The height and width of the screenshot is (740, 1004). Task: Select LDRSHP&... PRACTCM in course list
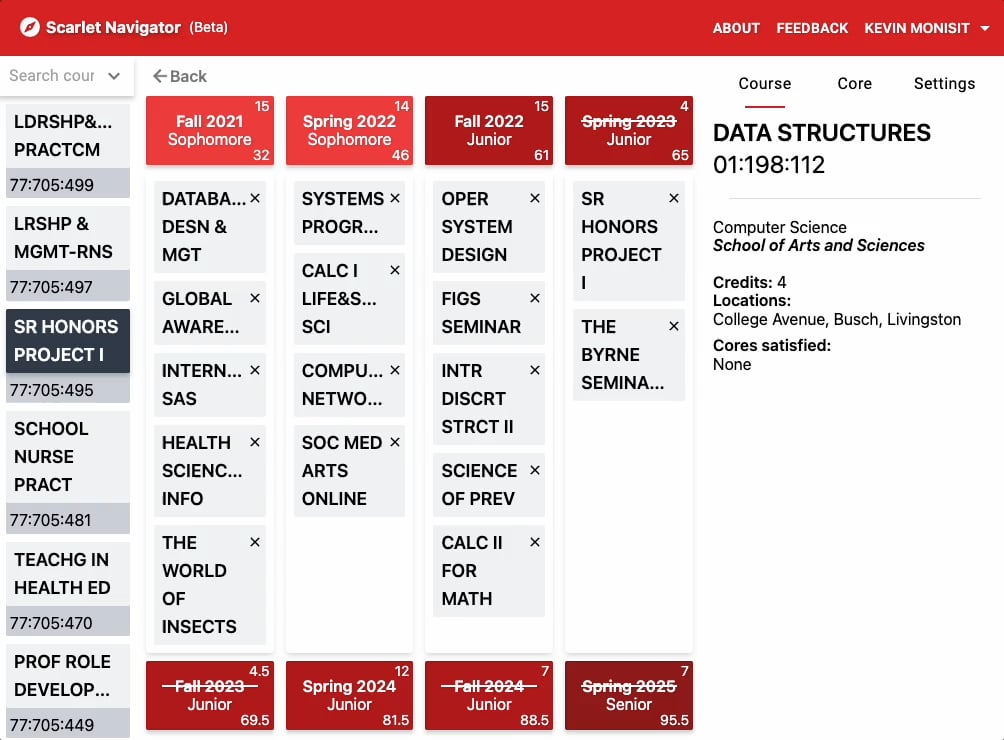[68, 136]
